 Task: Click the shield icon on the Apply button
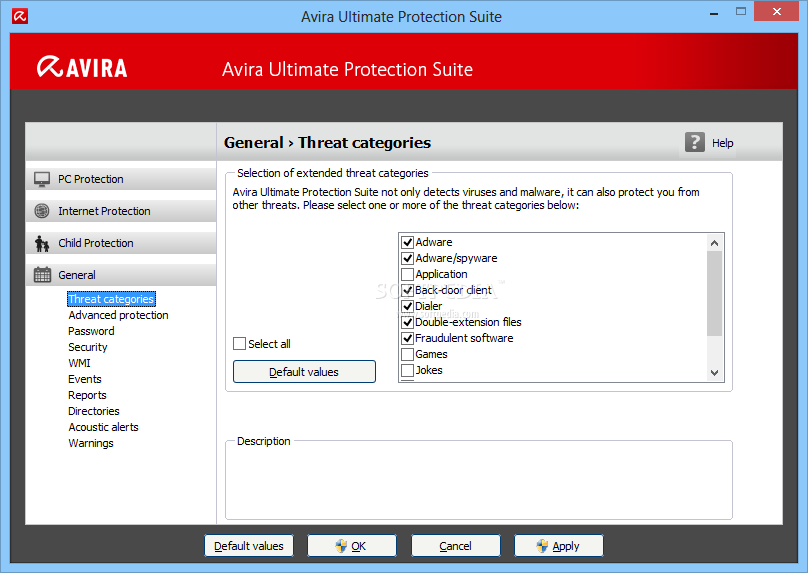pyautogui.click(x=542, y=546)
